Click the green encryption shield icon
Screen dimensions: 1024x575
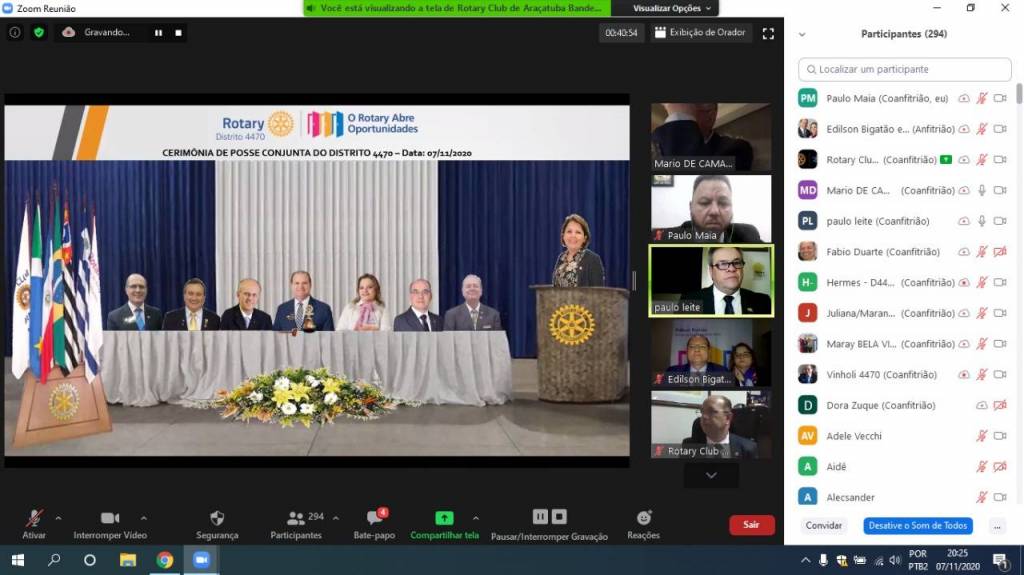(x=39, y=32)
